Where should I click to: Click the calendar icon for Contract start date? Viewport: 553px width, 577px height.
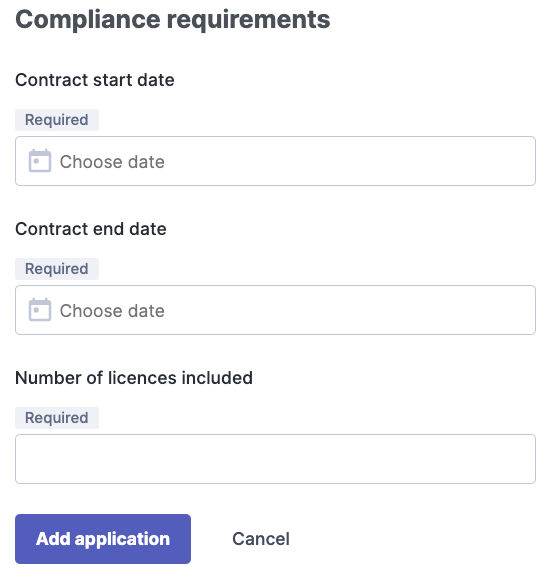40,160
